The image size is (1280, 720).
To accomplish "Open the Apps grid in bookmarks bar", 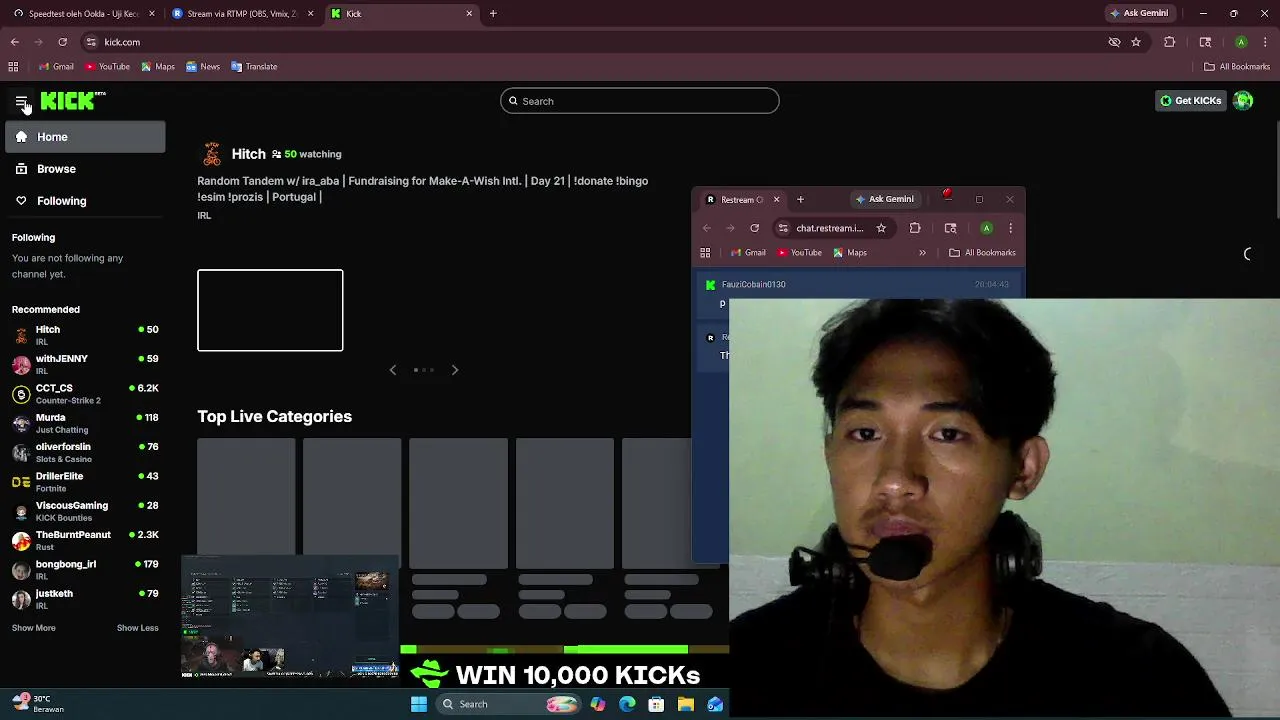I will click(13, 67).
